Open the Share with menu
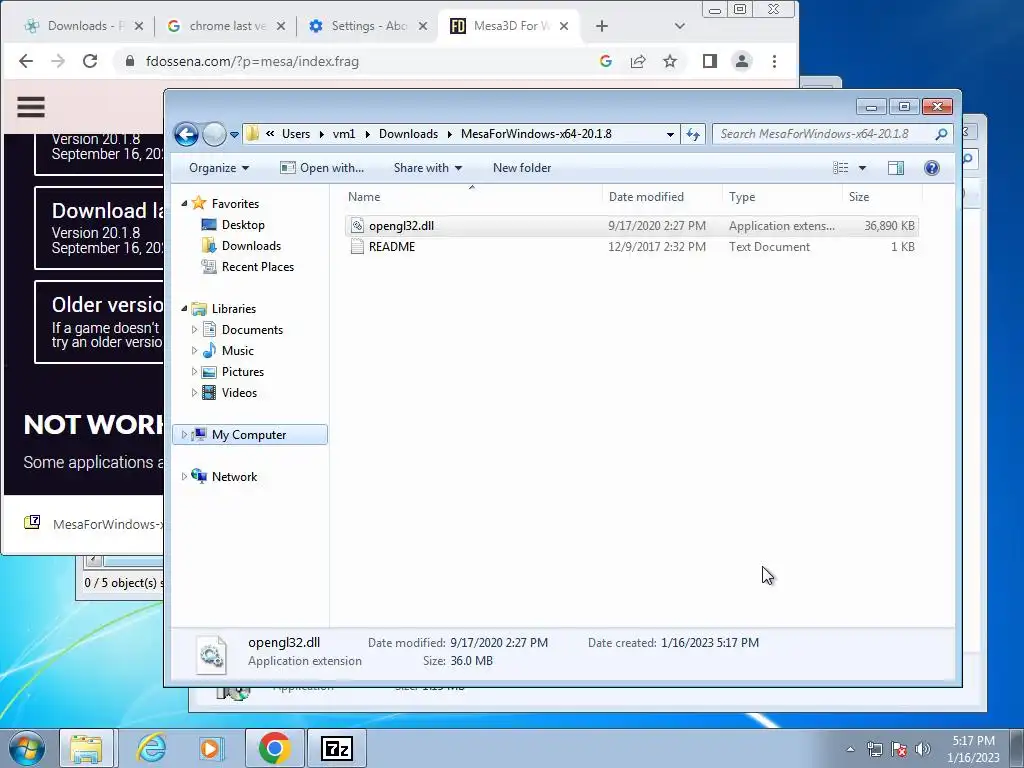This screenshot has height=768, width=1024. [x=428, y=168]
